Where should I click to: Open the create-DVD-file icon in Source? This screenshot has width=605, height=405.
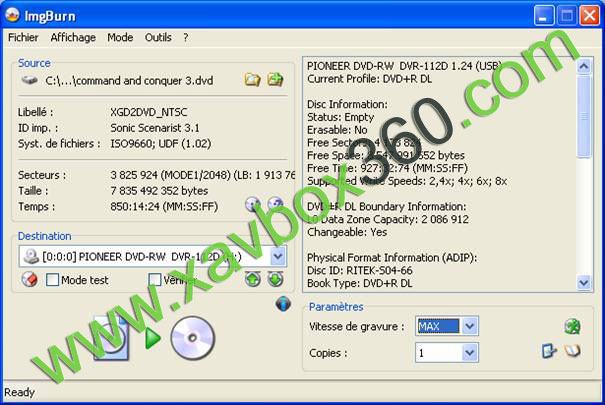275,79
